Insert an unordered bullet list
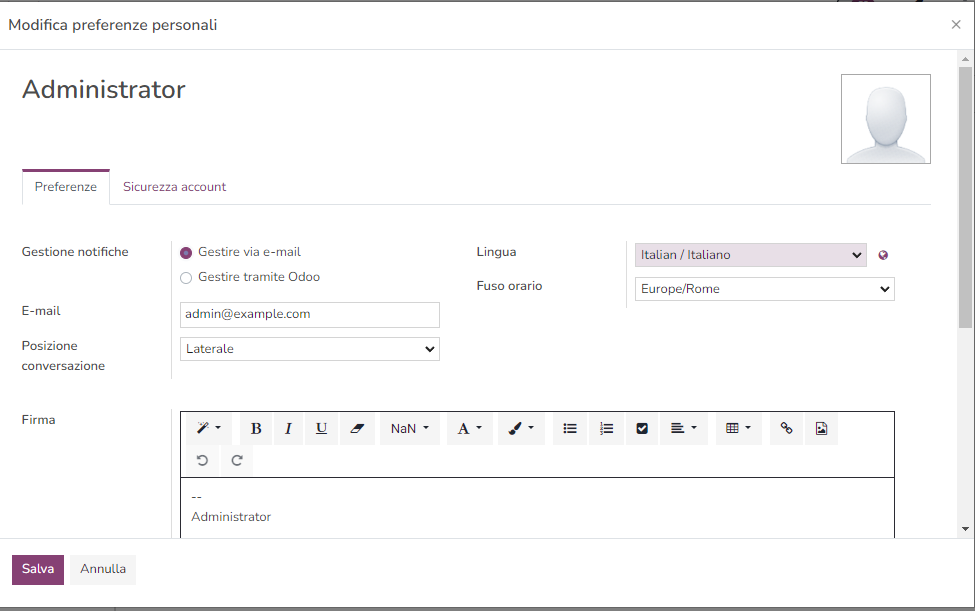 click(x=570, y=429)
